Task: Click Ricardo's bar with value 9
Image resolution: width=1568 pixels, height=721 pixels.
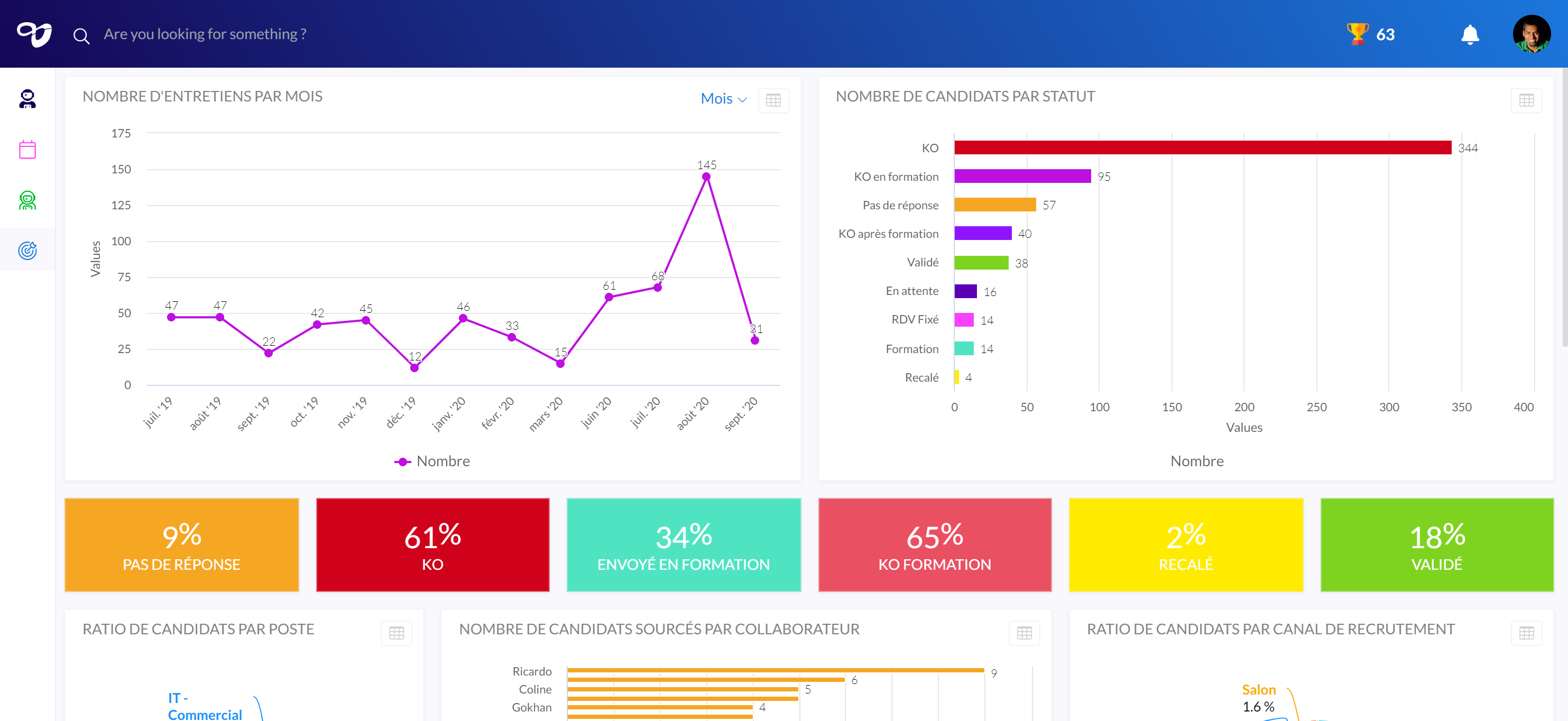Action: tap(776, 670)
